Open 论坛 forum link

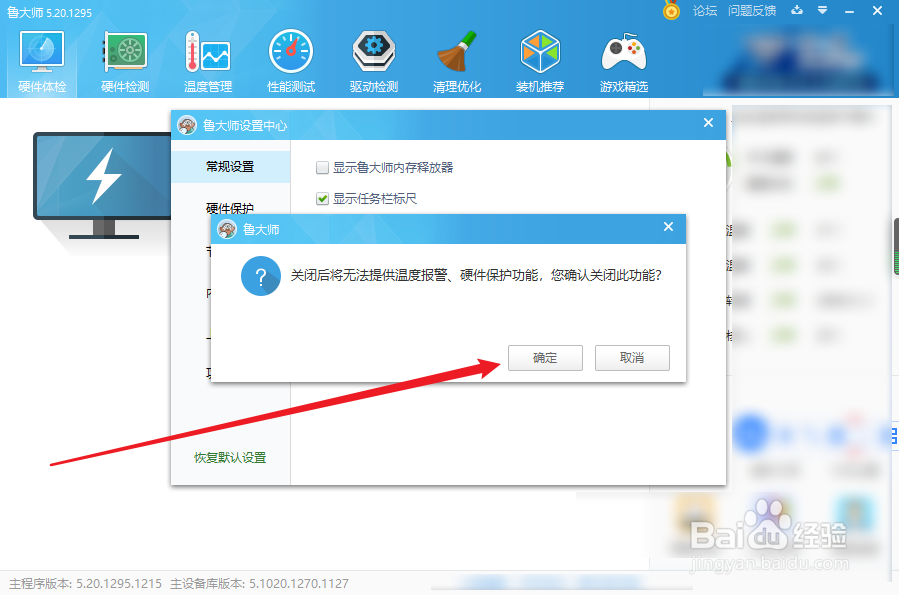point(705,11)
